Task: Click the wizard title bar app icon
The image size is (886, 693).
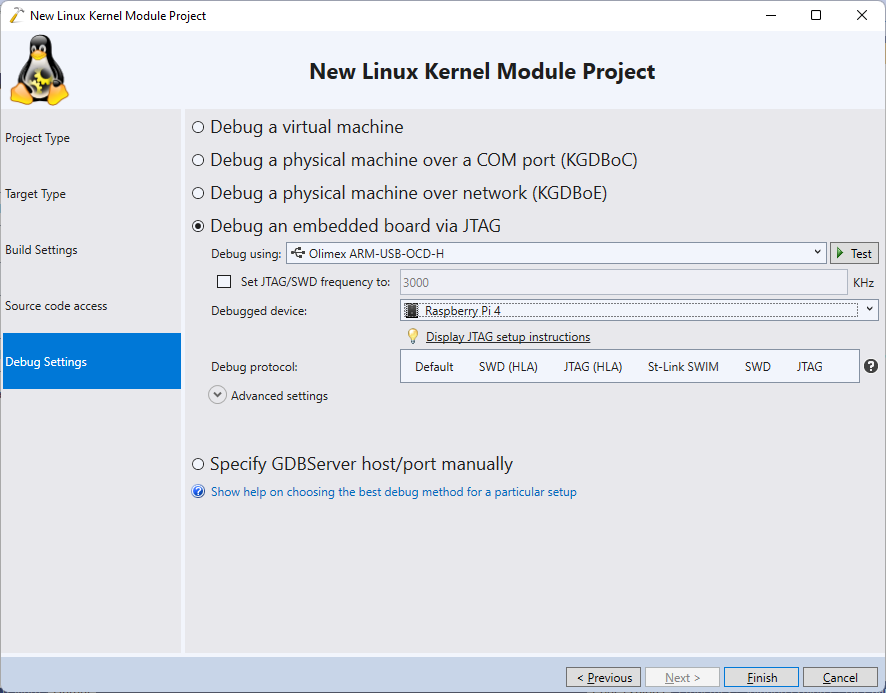Action: tap(17, 15)
